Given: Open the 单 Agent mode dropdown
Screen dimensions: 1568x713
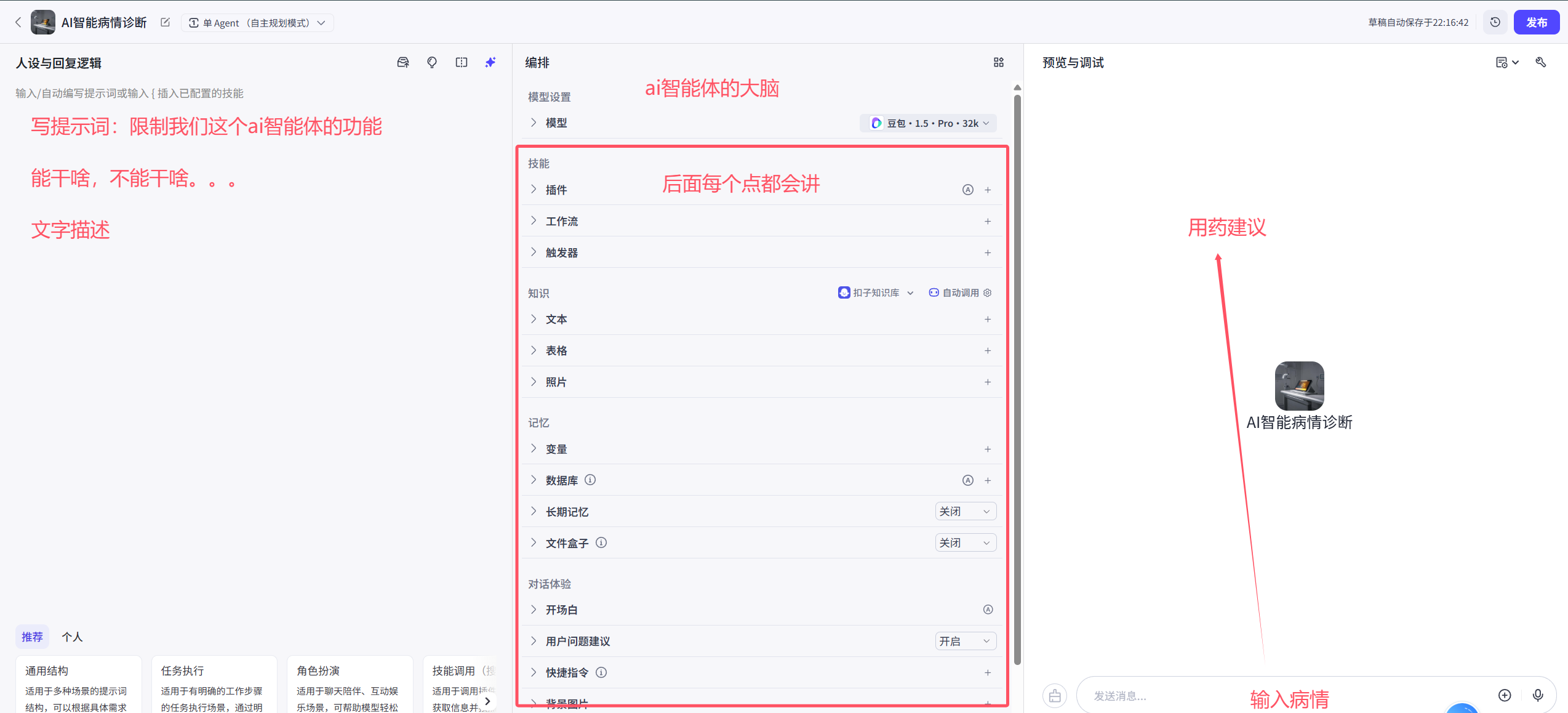Looking at the screenshot, I should click(257, 23).
